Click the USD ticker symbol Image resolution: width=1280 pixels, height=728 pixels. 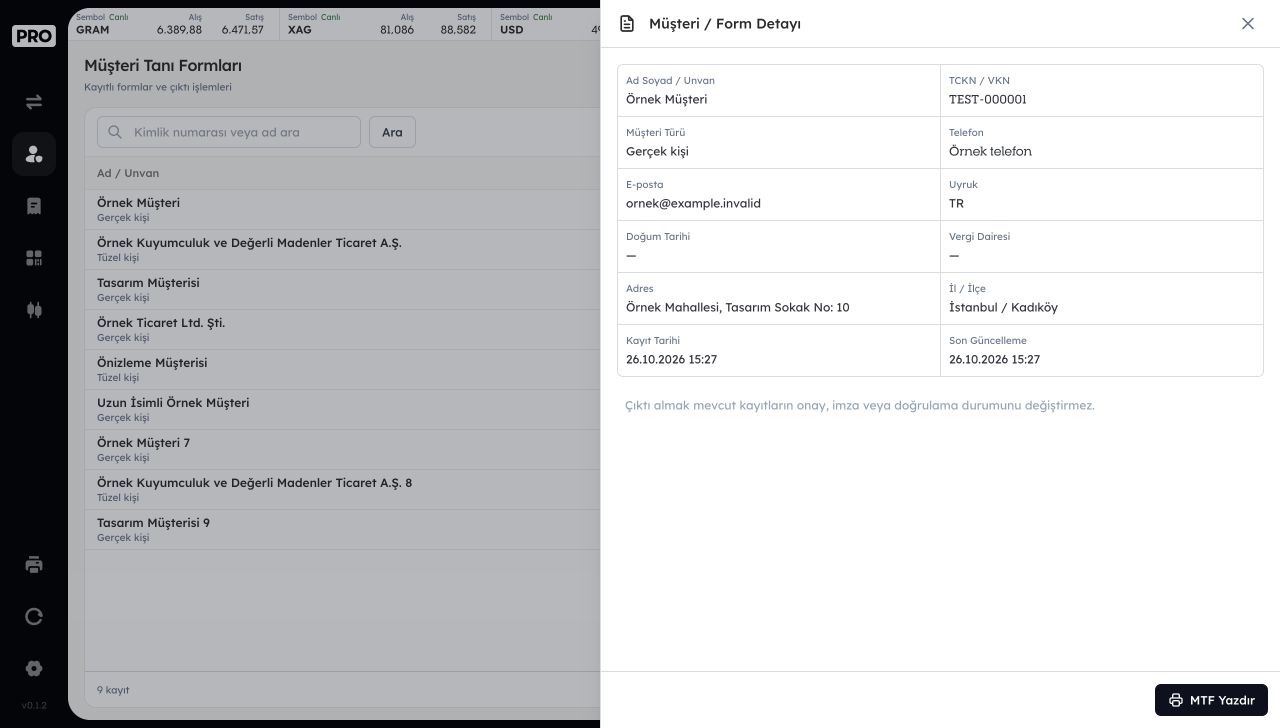pyautogui.click(x=512, y=30)
